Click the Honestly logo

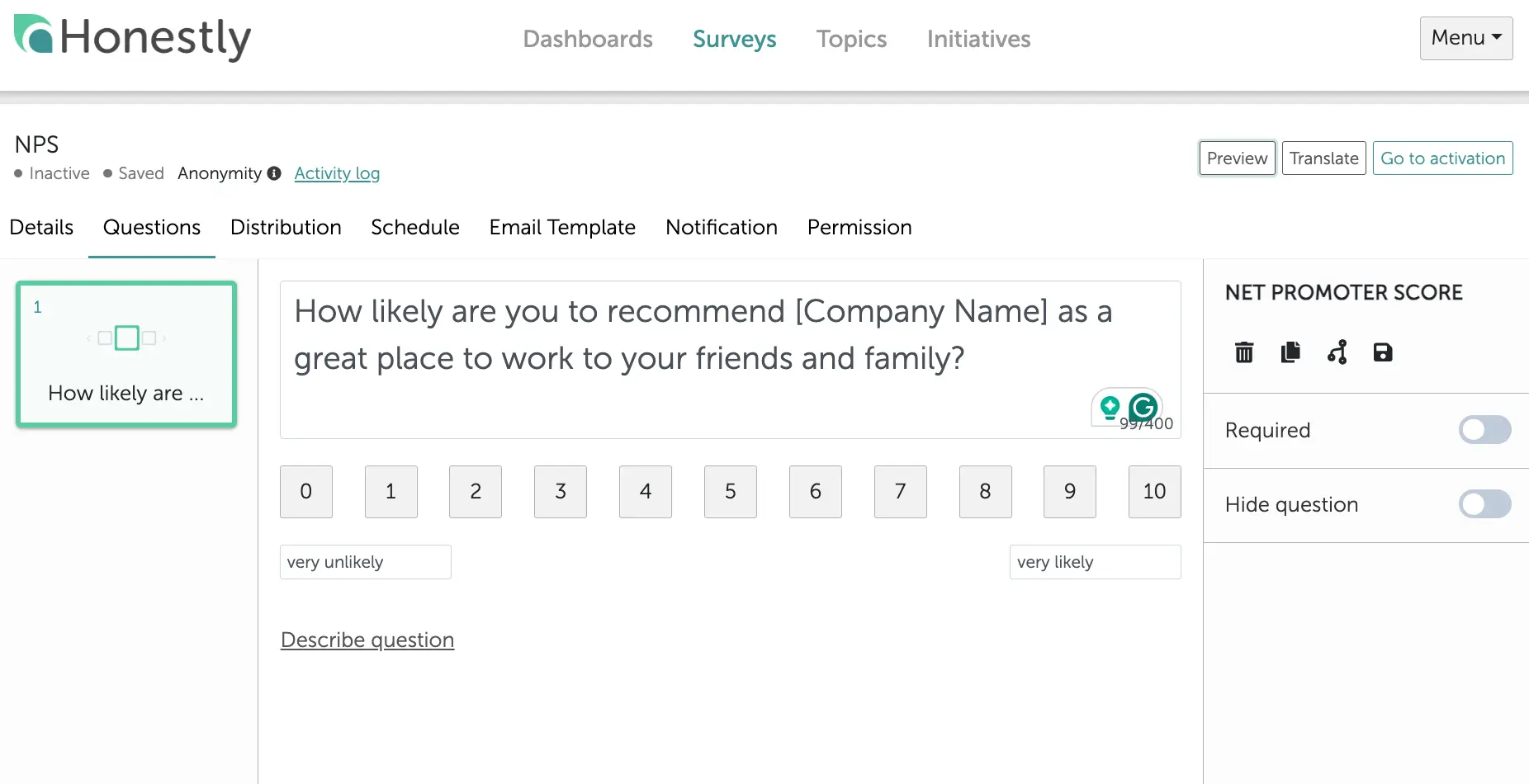[132, 37]
